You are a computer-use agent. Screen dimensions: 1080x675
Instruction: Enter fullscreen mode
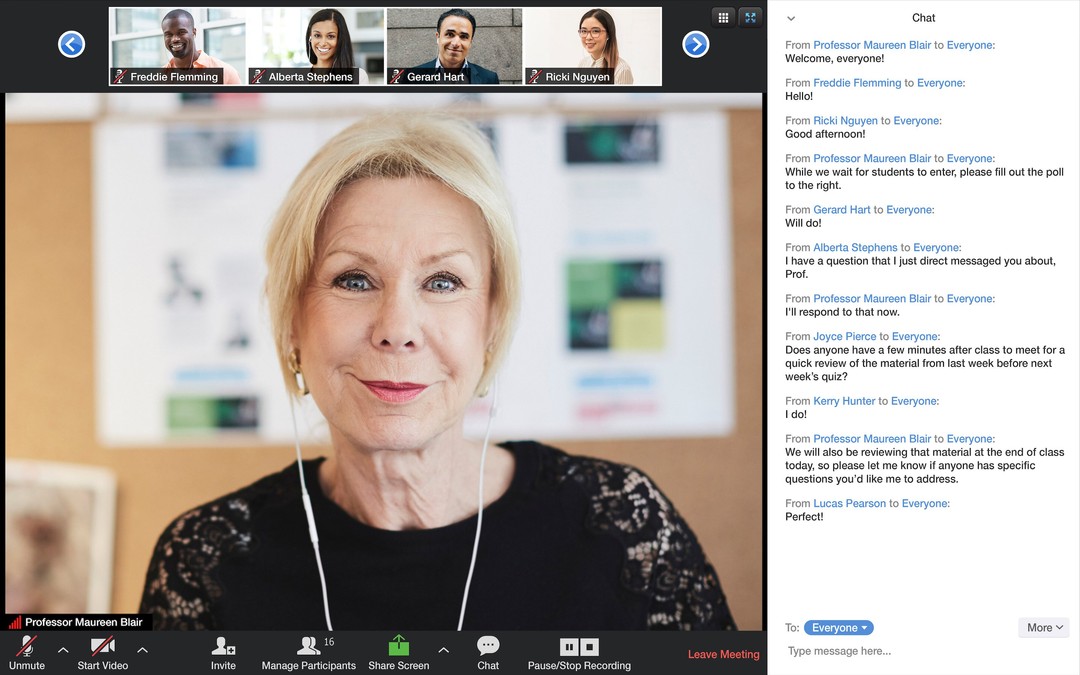coord(750,17)
